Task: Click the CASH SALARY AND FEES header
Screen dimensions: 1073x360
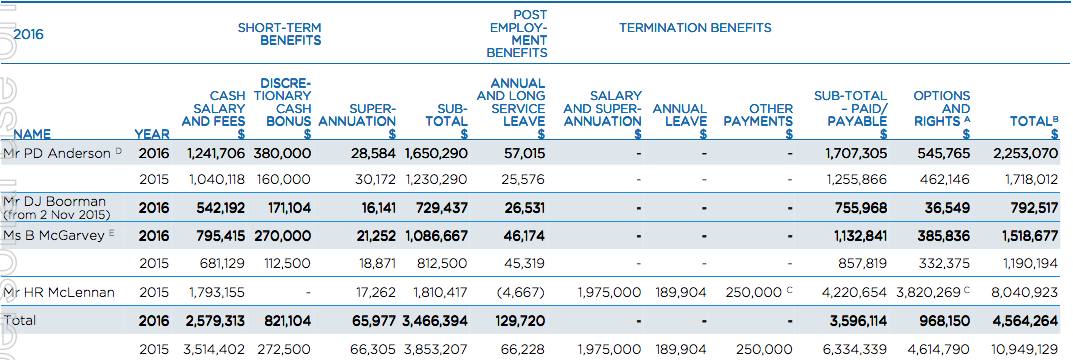Action: (x=213, y=115)
